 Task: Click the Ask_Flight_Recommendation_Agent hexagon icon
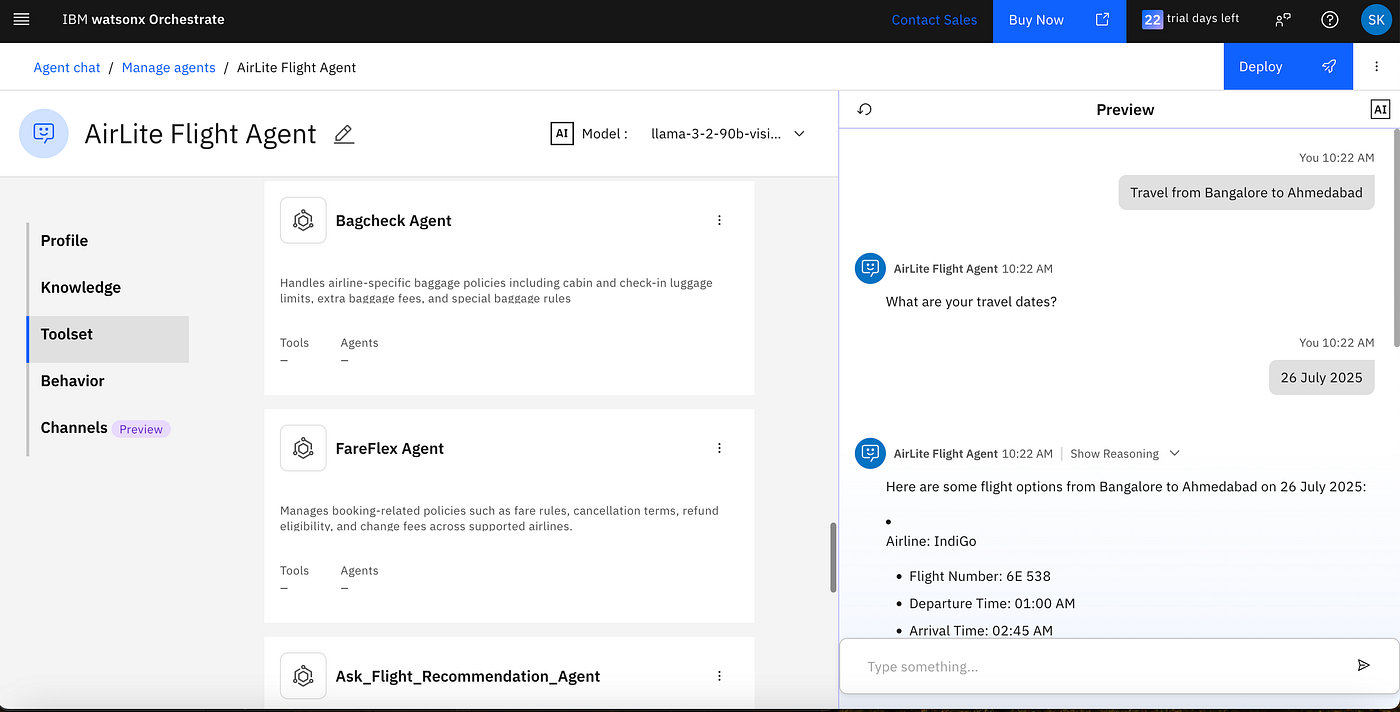(x=303, y=676)
